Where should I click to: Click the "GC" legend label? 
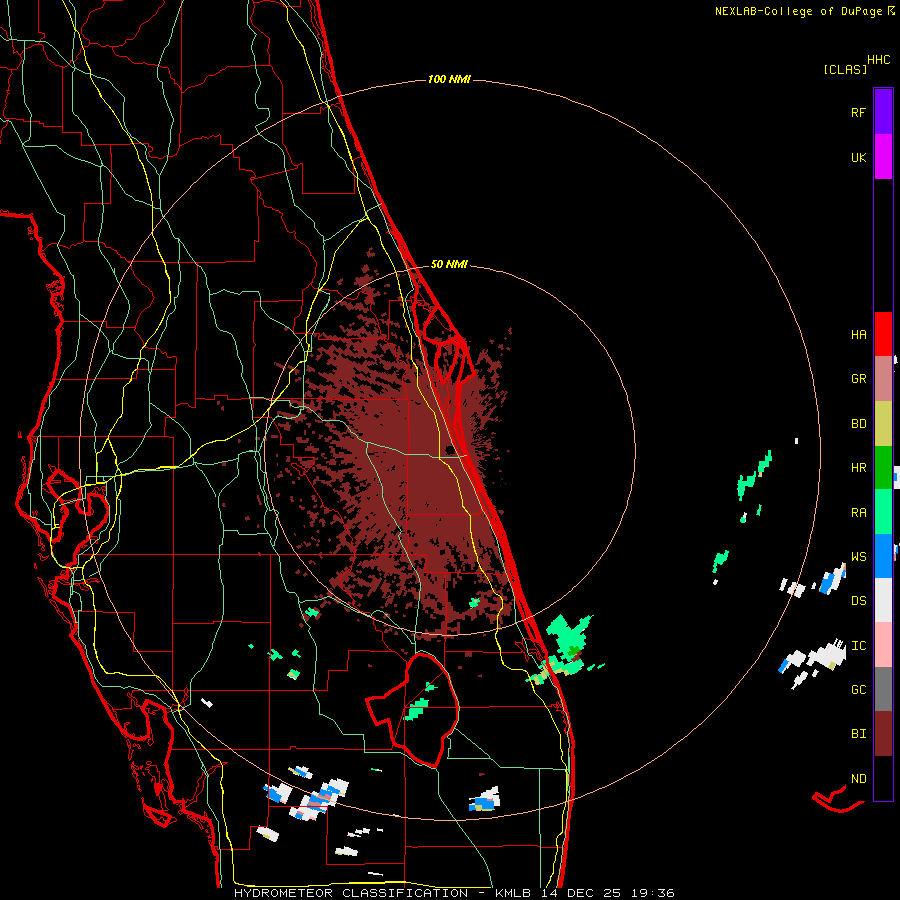pos(858,690)
